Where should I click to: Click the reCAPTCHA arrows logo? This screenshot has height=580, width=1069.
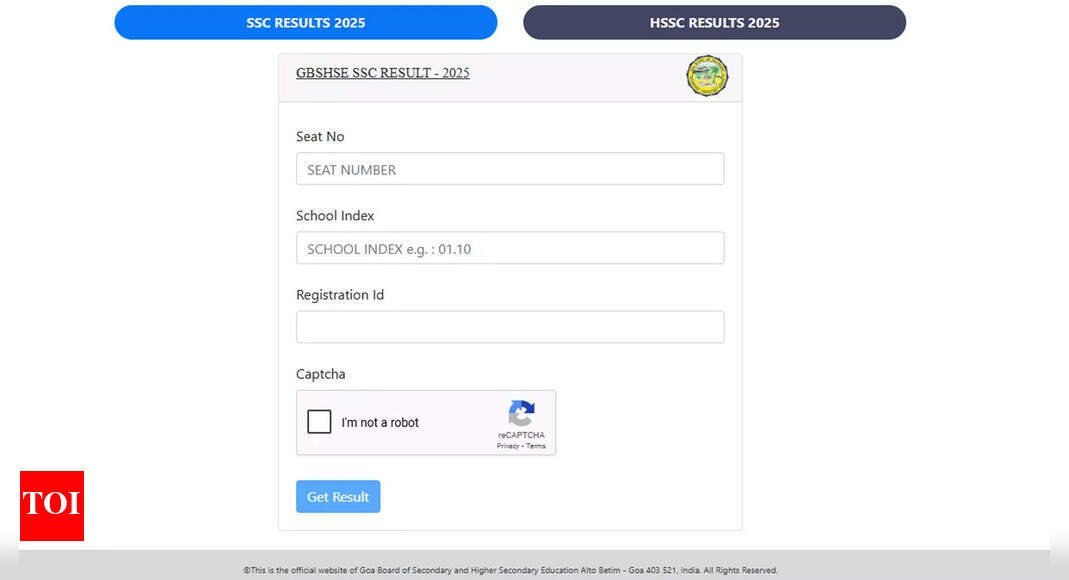[x=522, y=413]
